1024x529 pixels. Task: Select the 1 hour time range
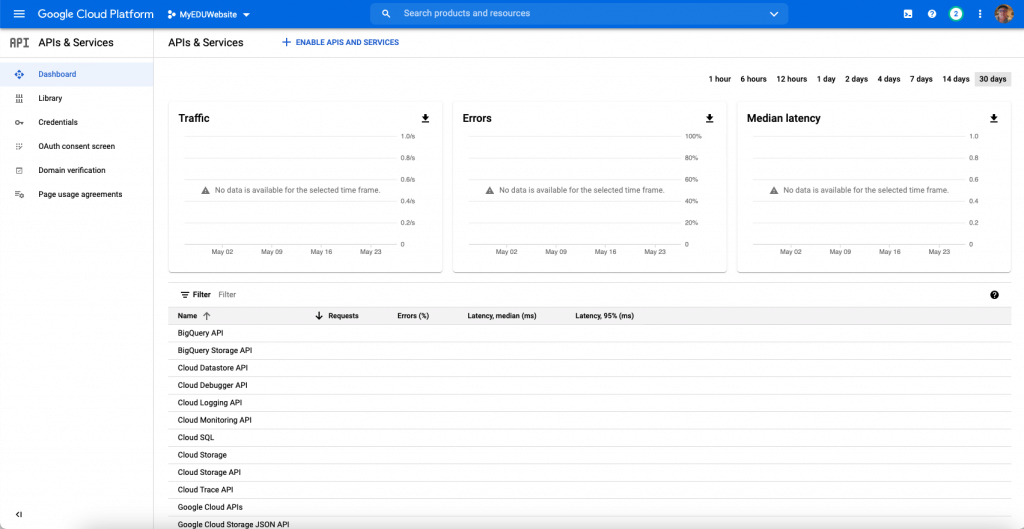click(x=720, y=79)
